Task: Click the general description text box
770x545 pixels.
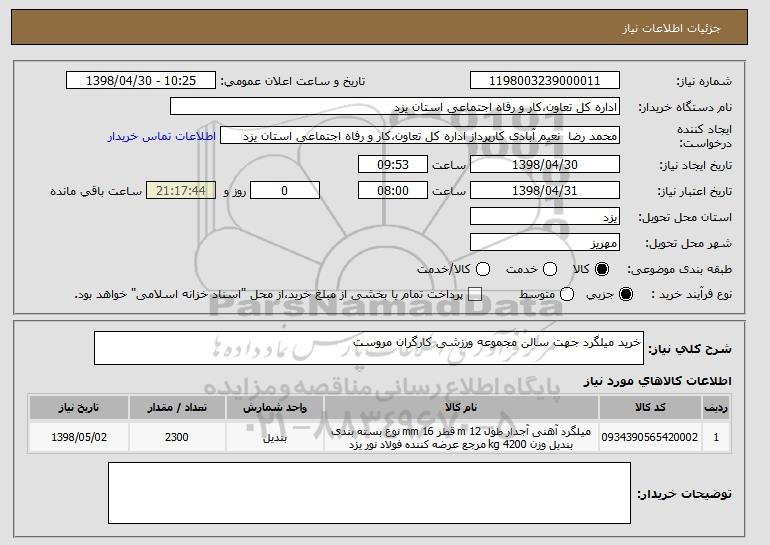Action: [369, 348]
